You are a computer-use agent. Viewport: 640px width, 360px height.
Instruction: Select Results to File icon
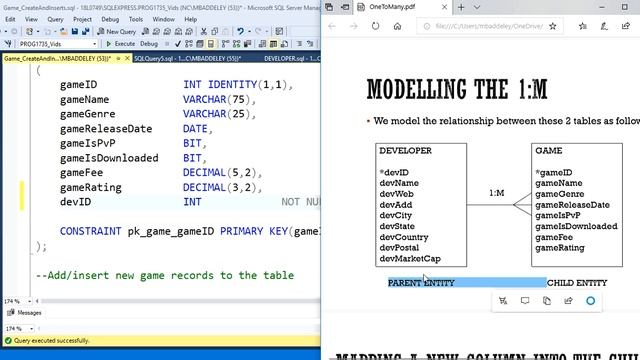point(284,44)
